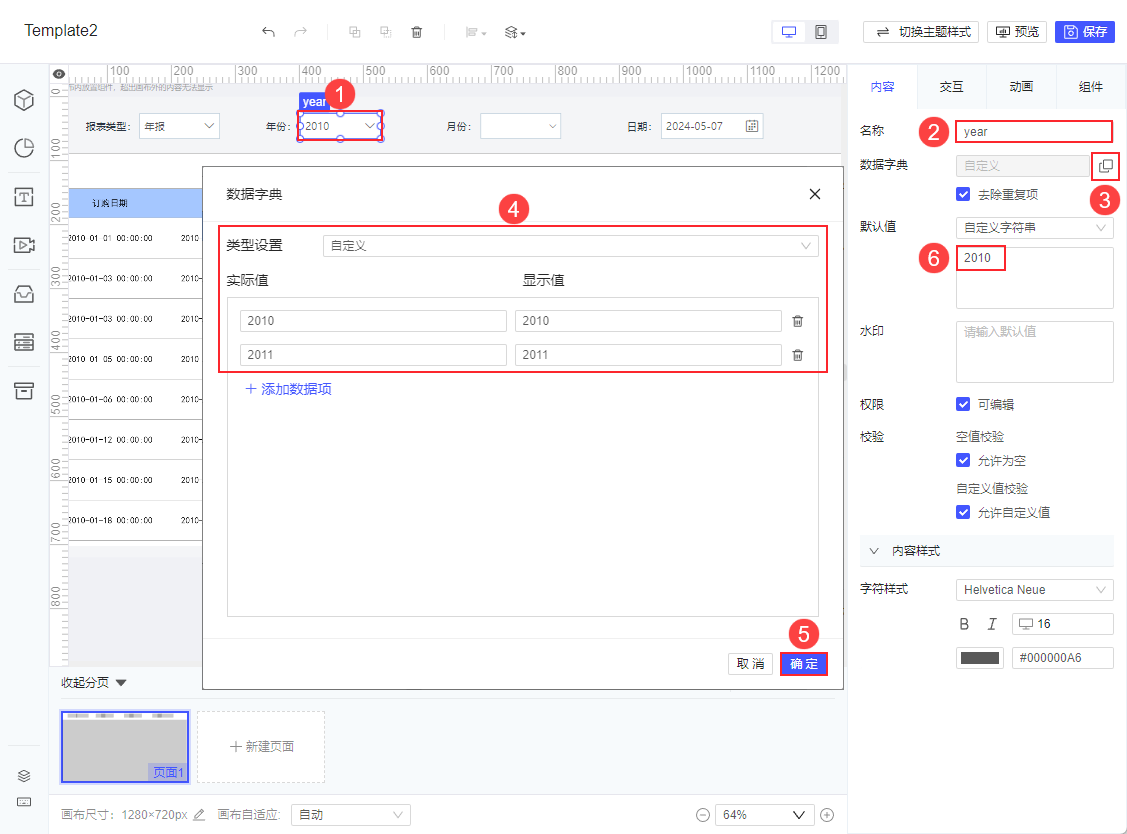1127x834 pixels.
Task: Click the 保存 save button
Action: [1085, 32]
